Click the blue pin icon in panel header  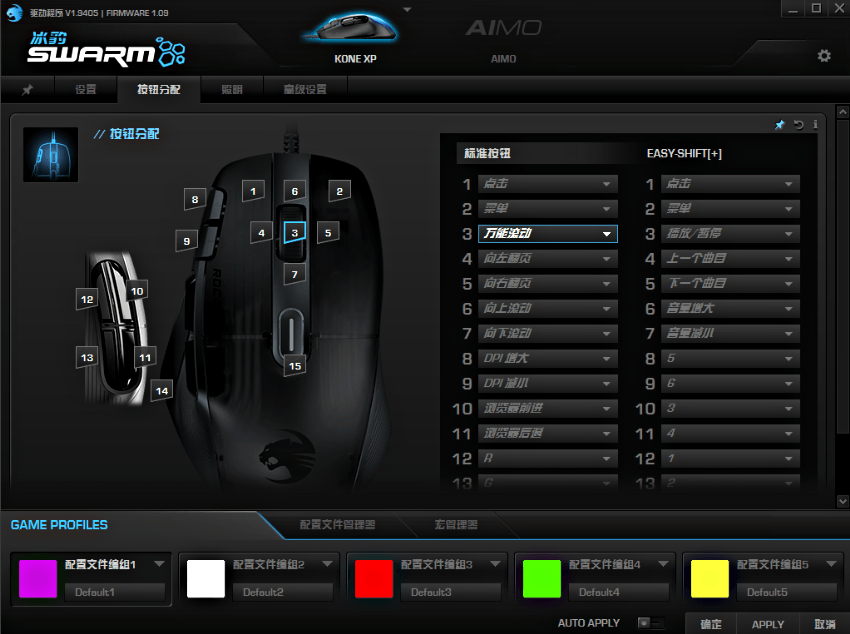pyautogui.click(x=780, y=125)
